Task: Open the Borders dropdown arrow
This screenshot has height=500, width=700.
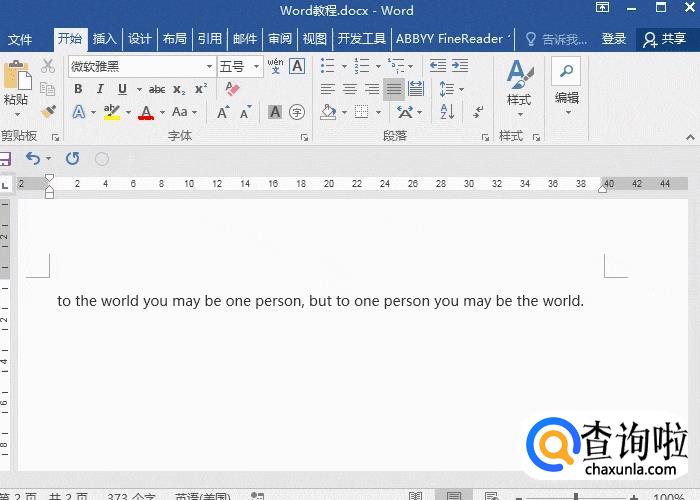Action: (x=378, y=112)
